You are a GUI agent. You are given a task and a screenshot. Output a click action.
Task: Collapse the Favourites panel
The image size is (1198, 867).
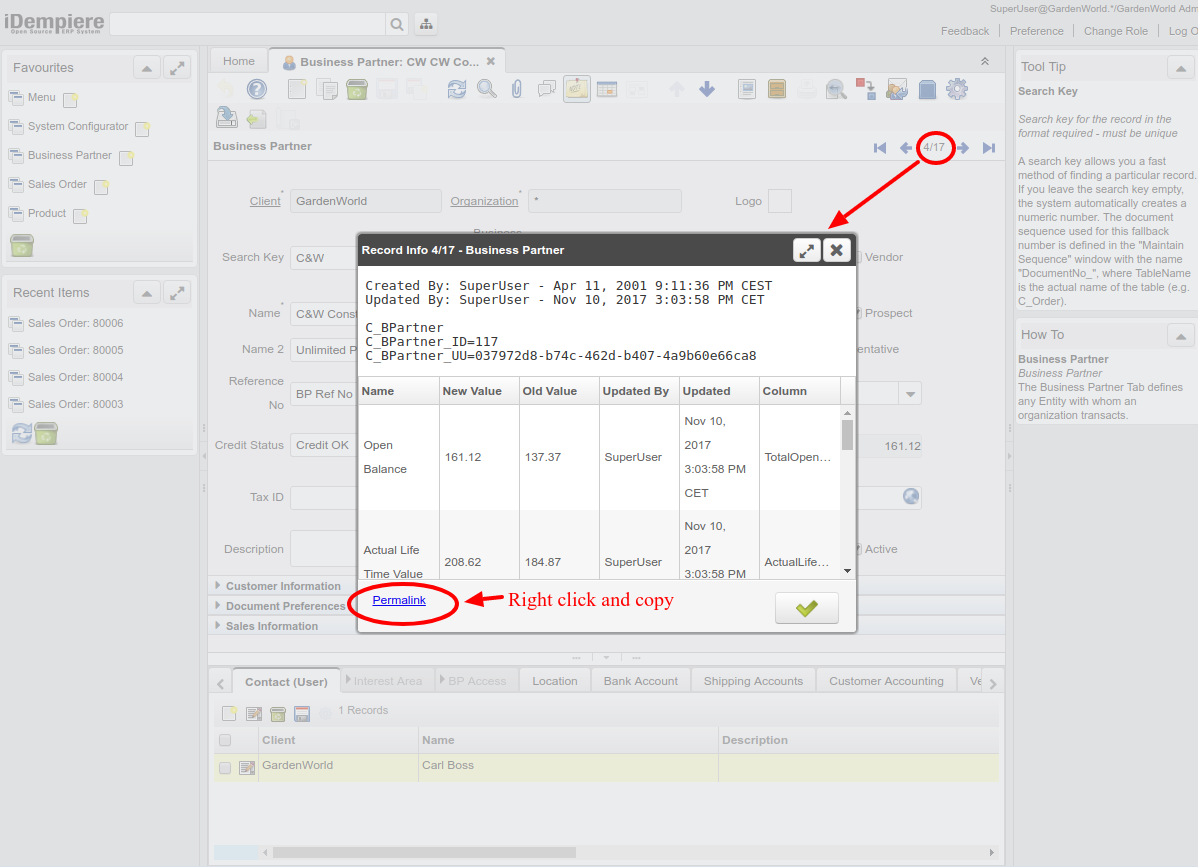[x=147, y=68]
